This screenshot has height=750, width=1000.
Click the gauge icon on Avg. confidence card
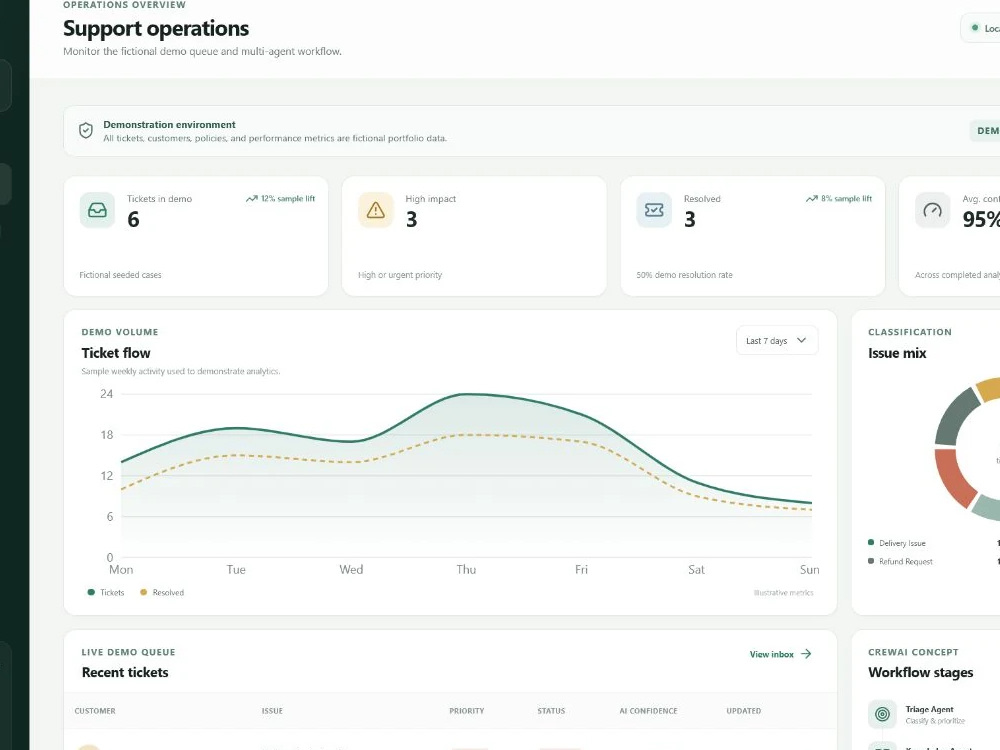932,210
